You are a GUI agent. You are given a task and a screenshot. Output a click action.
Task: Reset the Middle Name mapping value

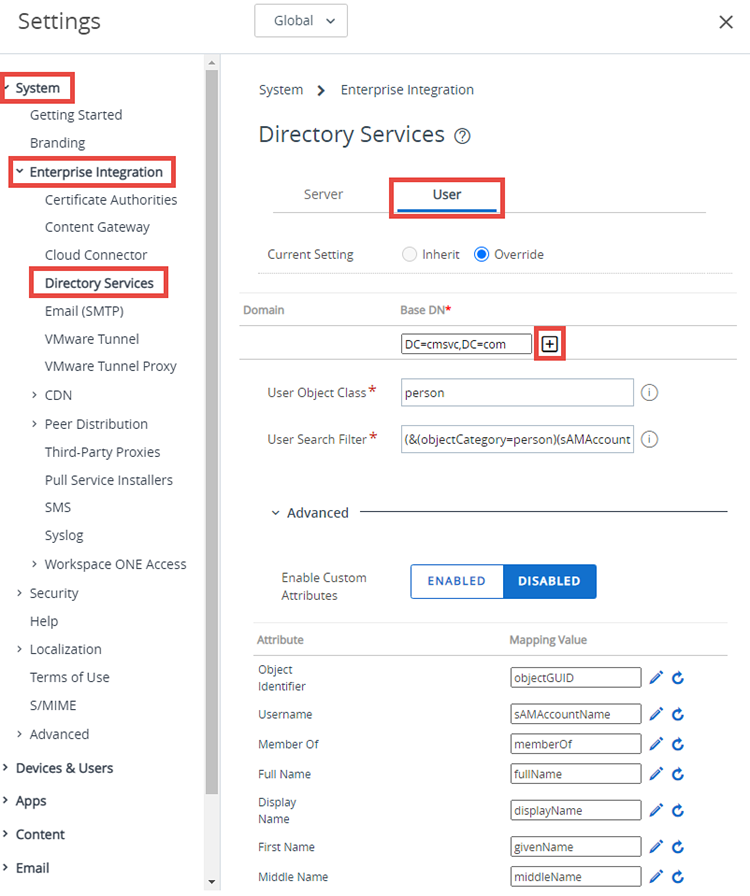pos(678,877)
